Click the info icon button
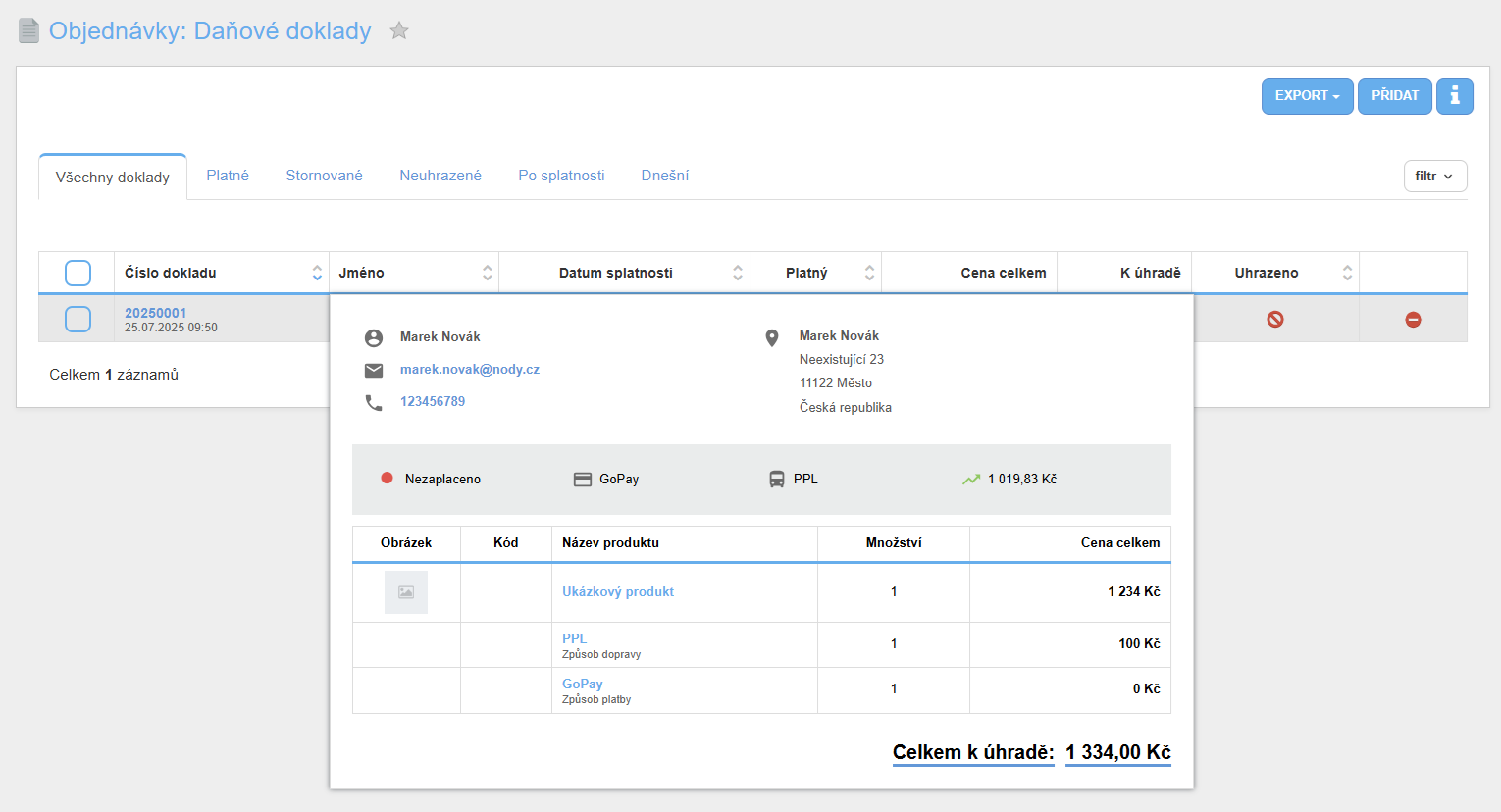The width and height of the screenshot is (1501, 812). tap(1454, 96)
